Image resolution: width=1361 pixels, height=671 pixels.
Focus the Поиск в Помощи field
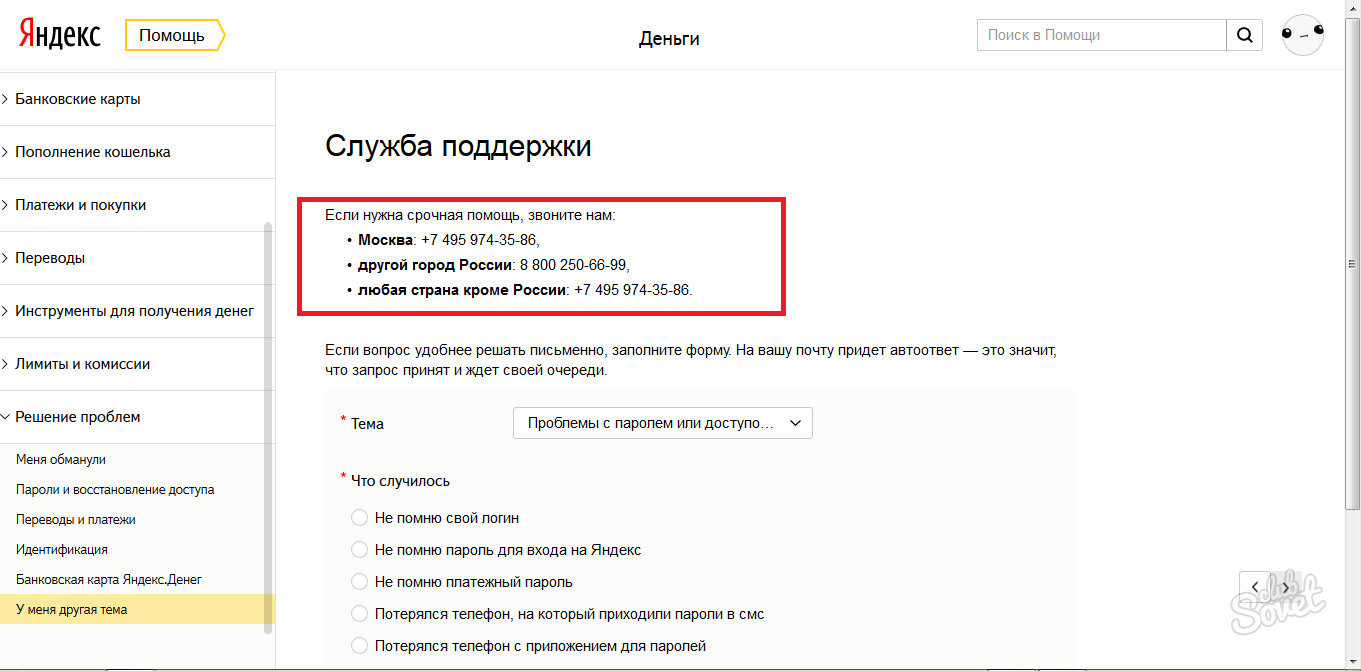point(1102,35)
